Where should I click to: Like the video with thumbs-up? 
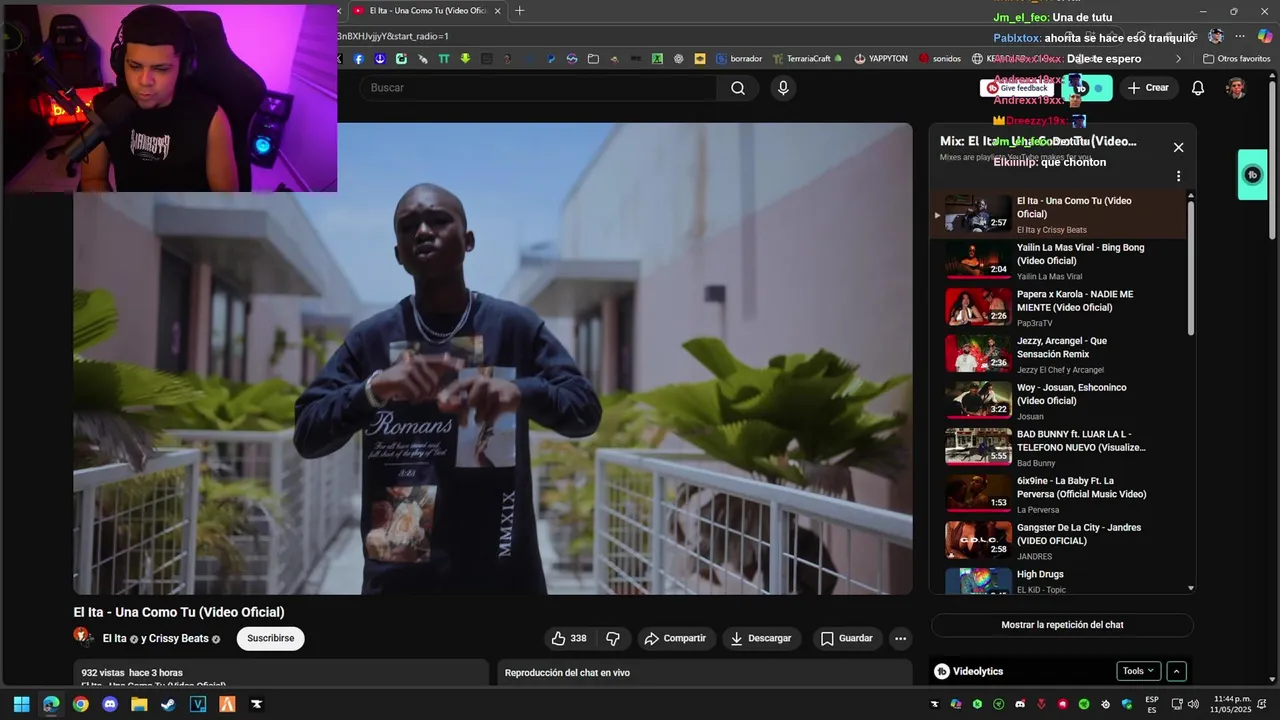569,638
